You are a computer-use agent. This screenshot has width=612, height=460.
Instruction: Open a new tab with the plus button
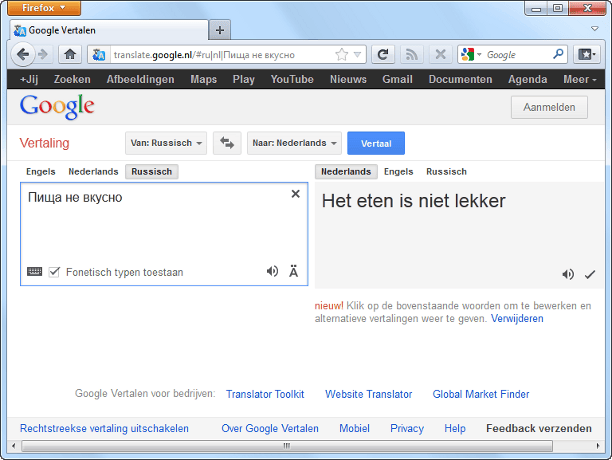coord(220,30)
